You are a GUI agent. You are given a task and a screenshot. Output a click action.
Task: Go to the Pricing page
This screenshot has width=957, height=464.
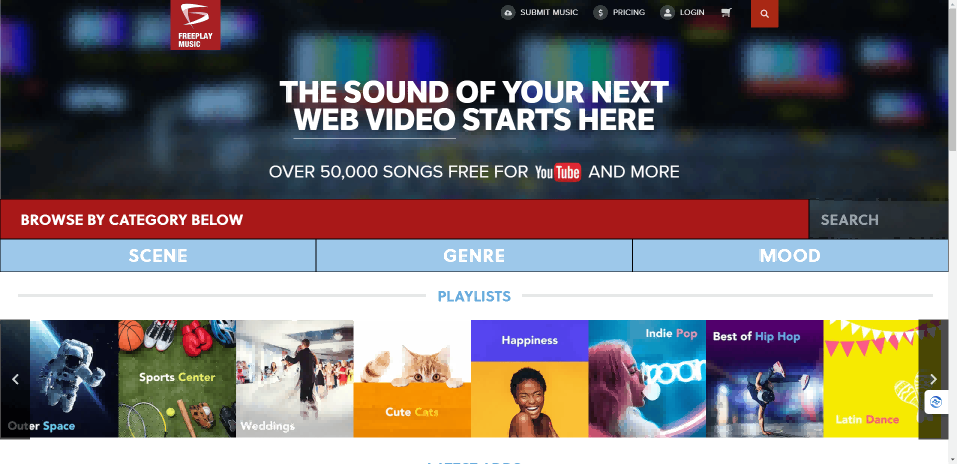[x=629, y=12]
